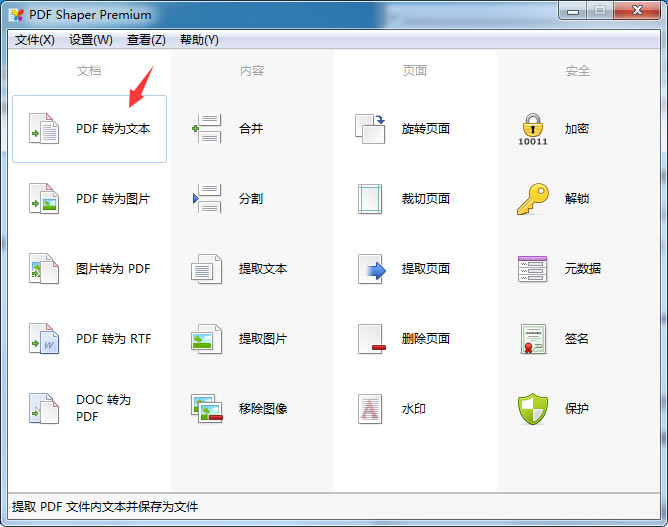Screen dimensions: 668x527
Task: Choose the 加密 label
Action: (577, 129)
